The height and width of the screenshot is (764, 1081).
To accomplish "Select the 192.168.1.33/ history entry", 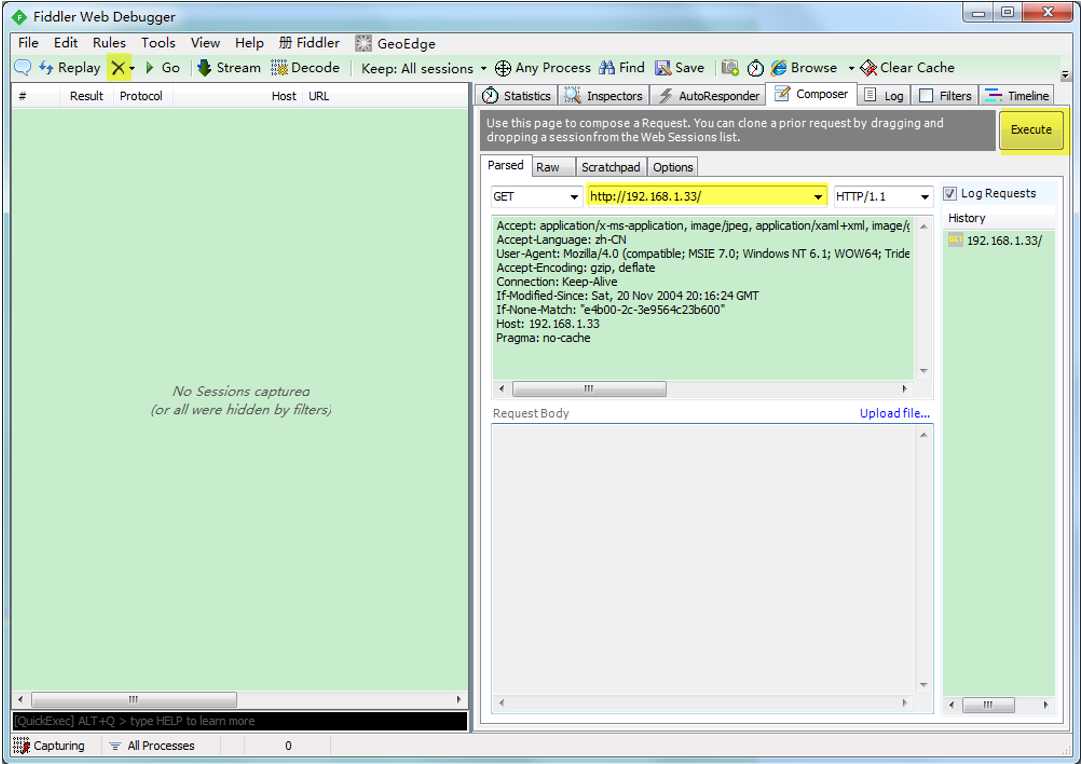I will (x=996, y=240).
